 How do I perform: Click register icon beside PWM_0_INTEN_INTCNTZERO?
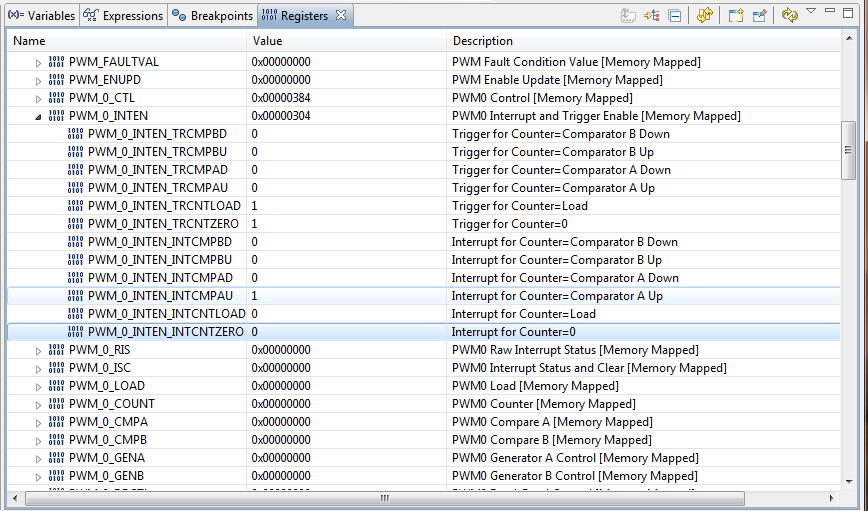[x=75, y=332]
